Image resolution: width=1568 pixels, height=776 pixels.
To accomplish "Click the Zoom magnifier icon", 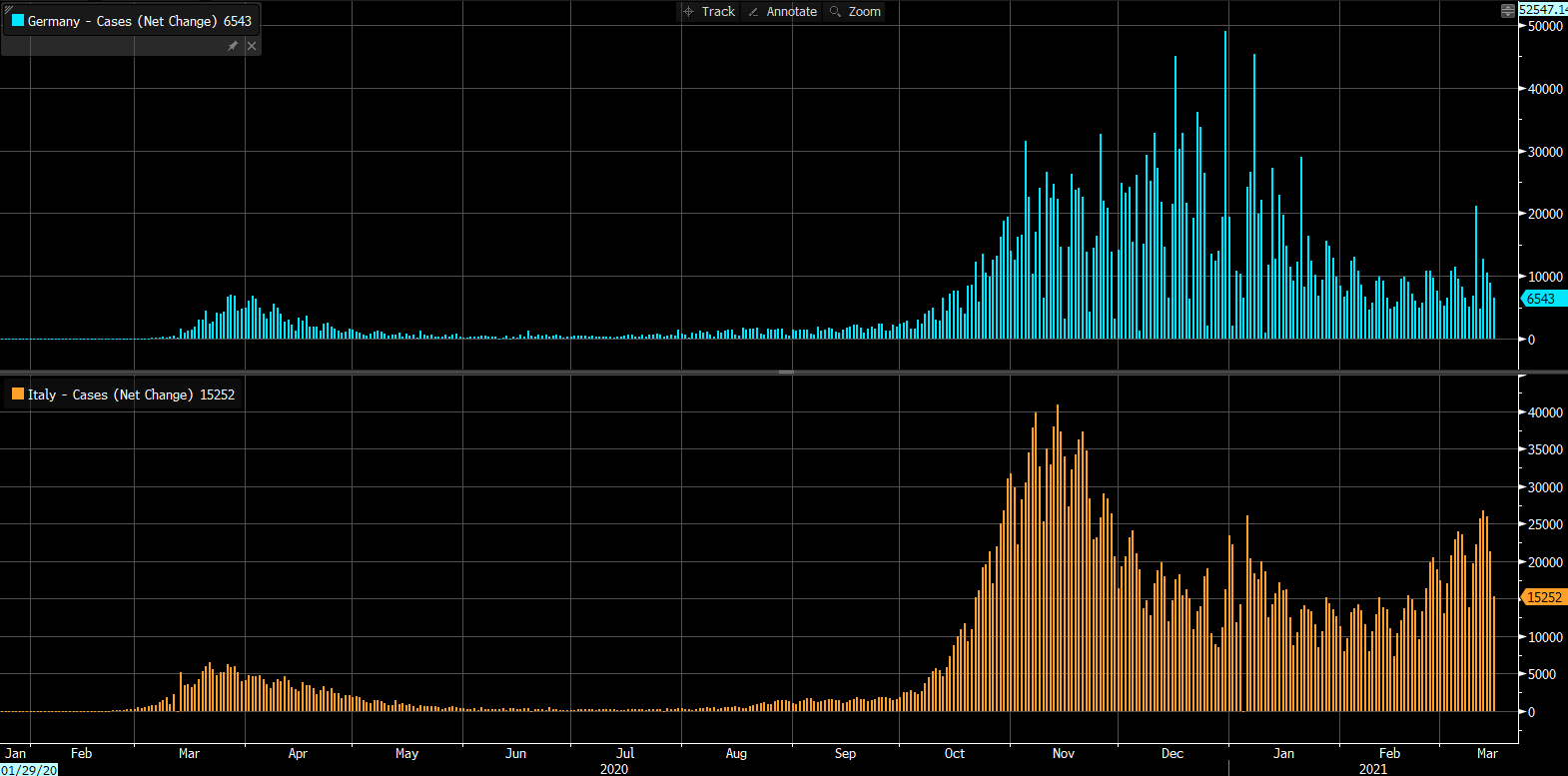I will pyautogui.click(x=836, y=12).
